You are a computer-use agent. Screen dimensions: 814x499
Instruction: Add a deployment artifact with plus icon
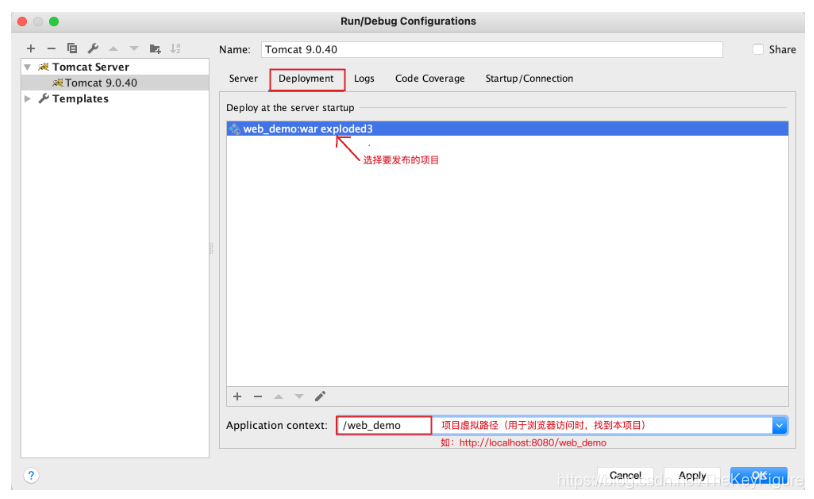coord(237,396)
